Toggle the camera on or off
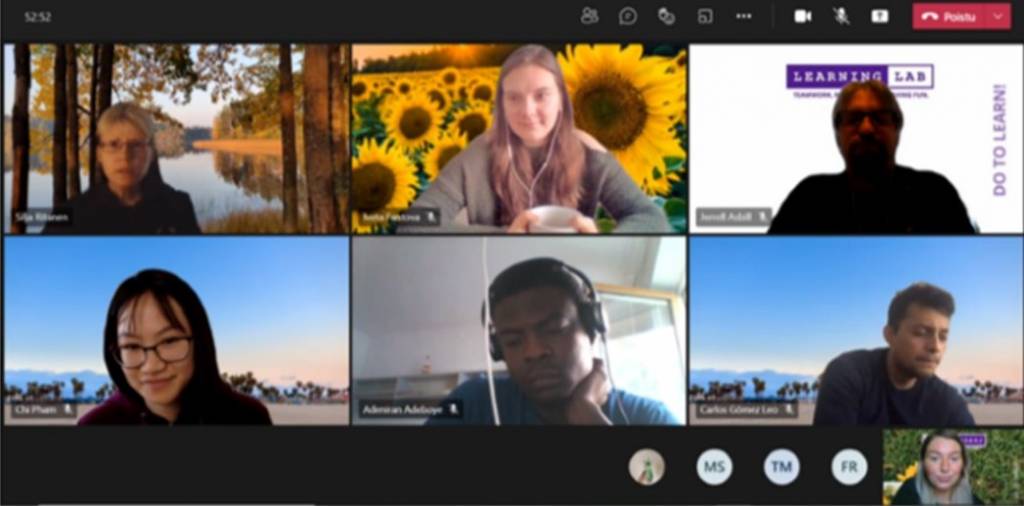1024x506 pixels. 802,16
